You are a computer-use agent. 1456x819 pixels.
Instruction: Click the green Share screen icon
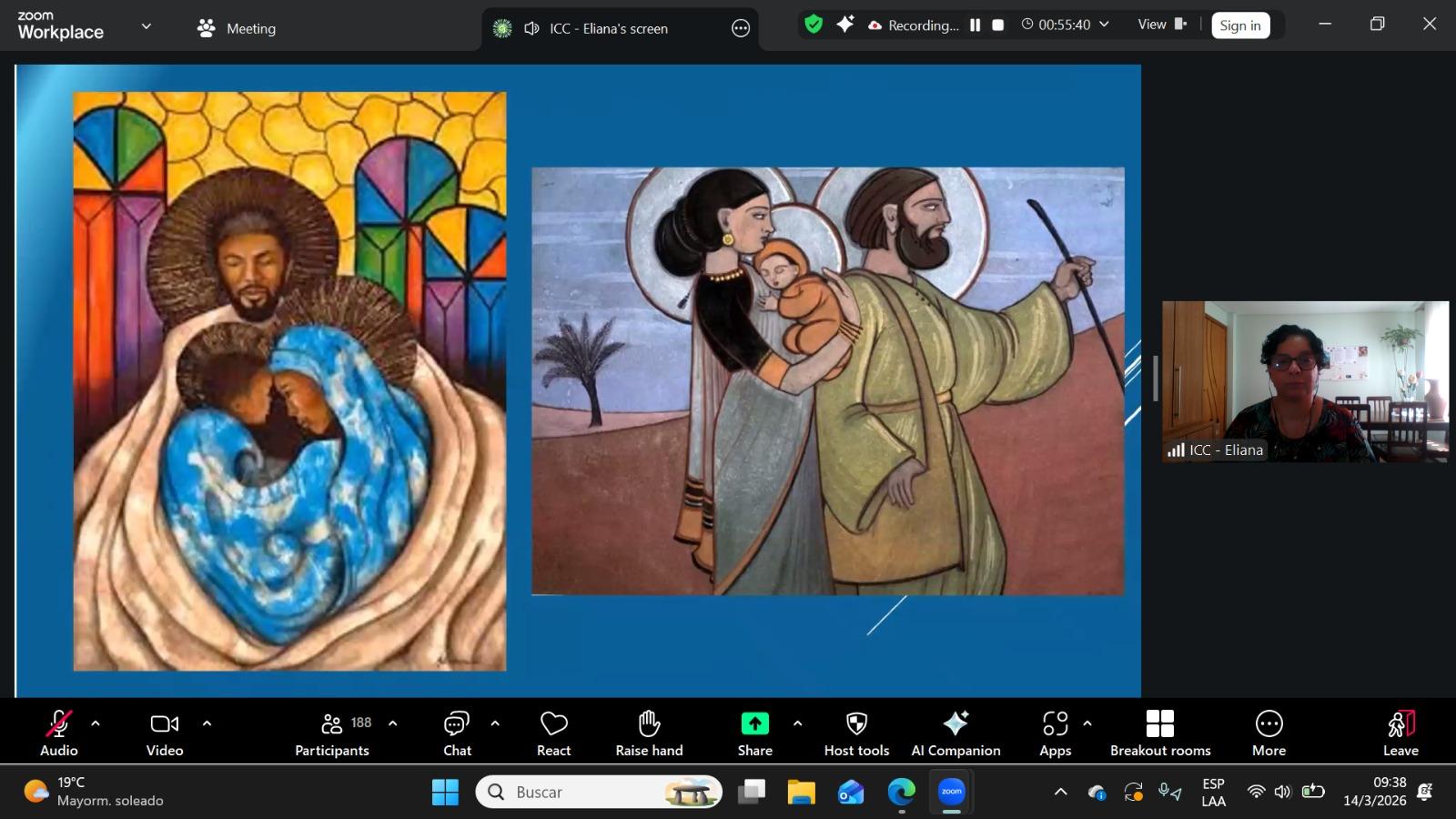[754, 723]
